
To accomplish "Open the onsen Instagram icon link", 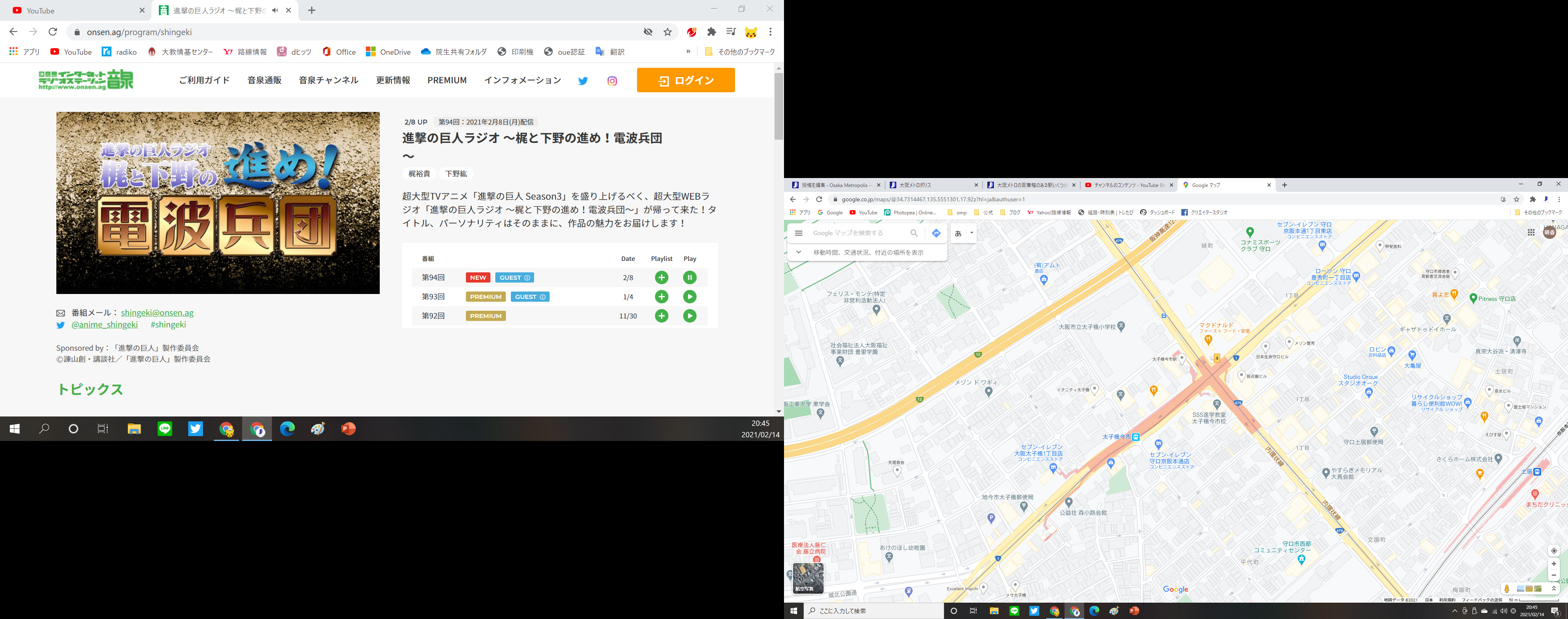I will coord(612,80).
